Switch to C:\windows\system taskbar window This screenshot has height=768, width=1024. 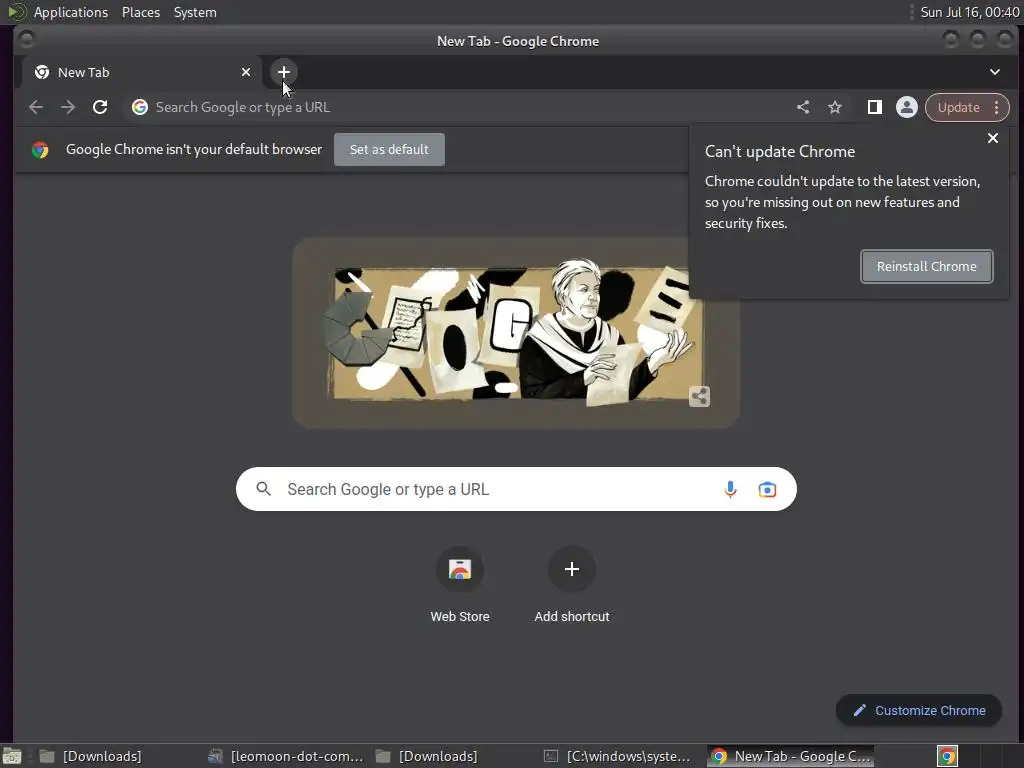pos(618,756)
